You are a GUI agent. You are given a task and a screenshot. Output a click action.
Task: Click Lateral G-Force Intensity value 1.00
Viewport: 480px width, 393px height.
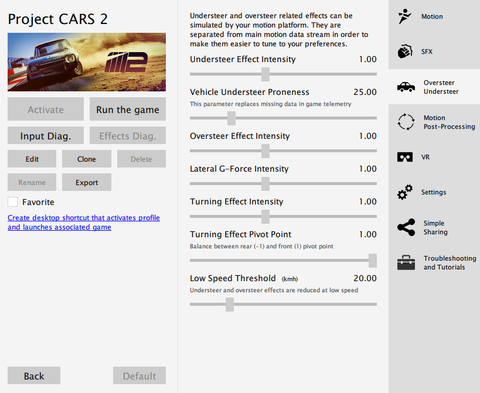coord(368,169)
